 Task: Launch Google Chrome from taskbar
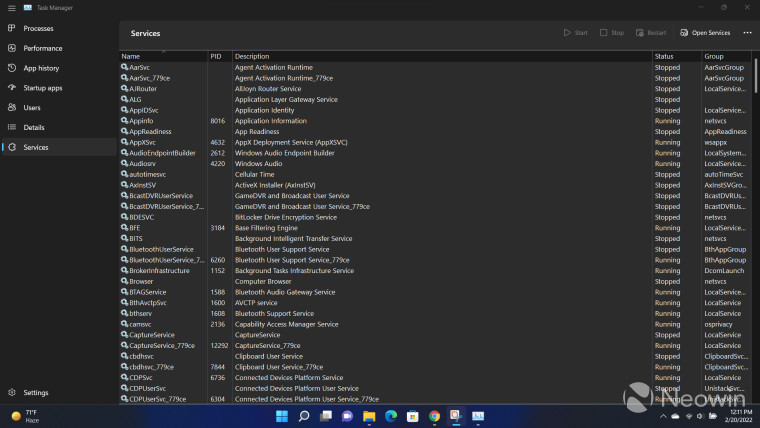pos(434,416)
